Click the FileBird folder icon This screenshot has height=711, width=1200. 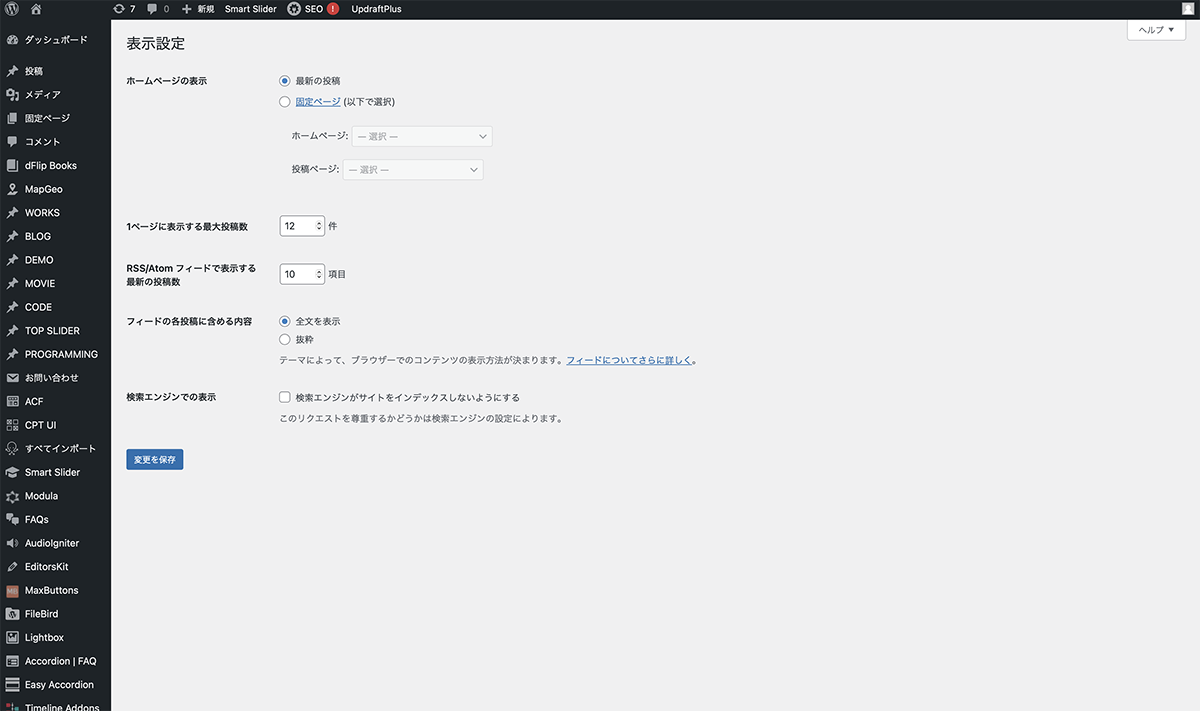12,614
